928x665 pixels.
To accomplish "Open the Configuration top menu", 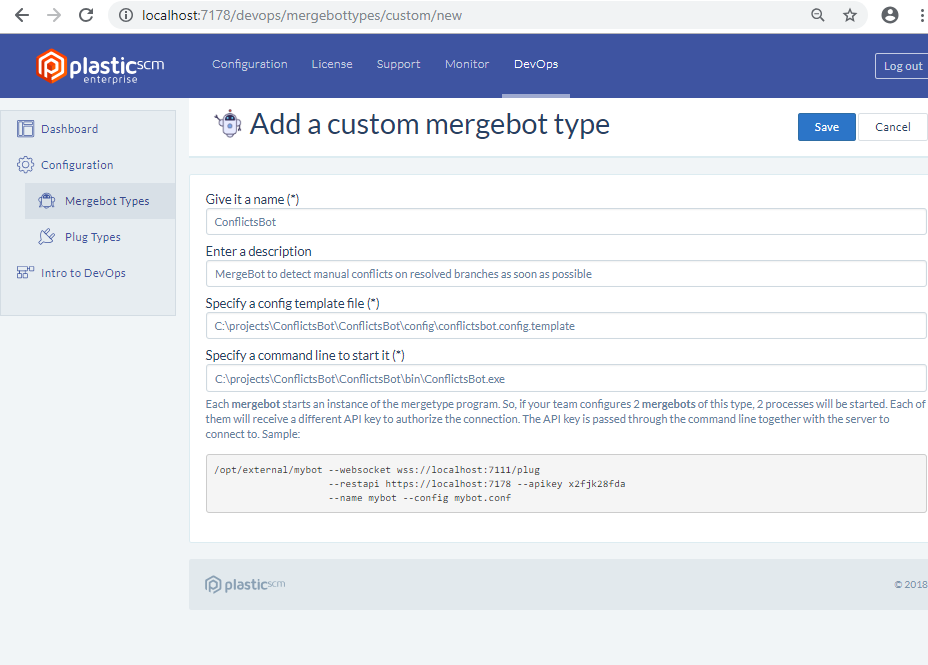I will (250, 64).
